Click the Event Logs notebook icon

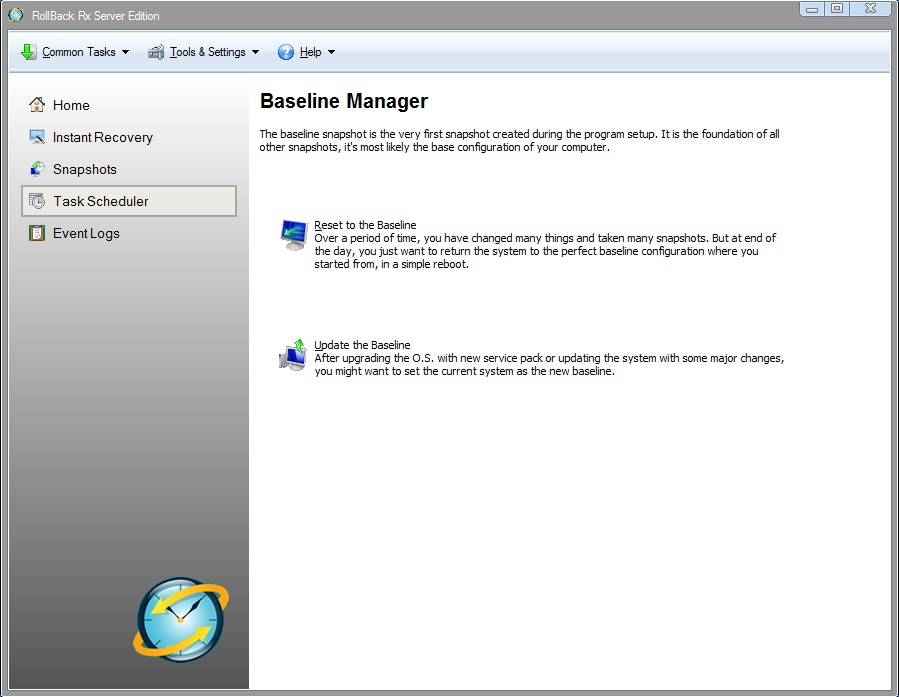(37, 233)
